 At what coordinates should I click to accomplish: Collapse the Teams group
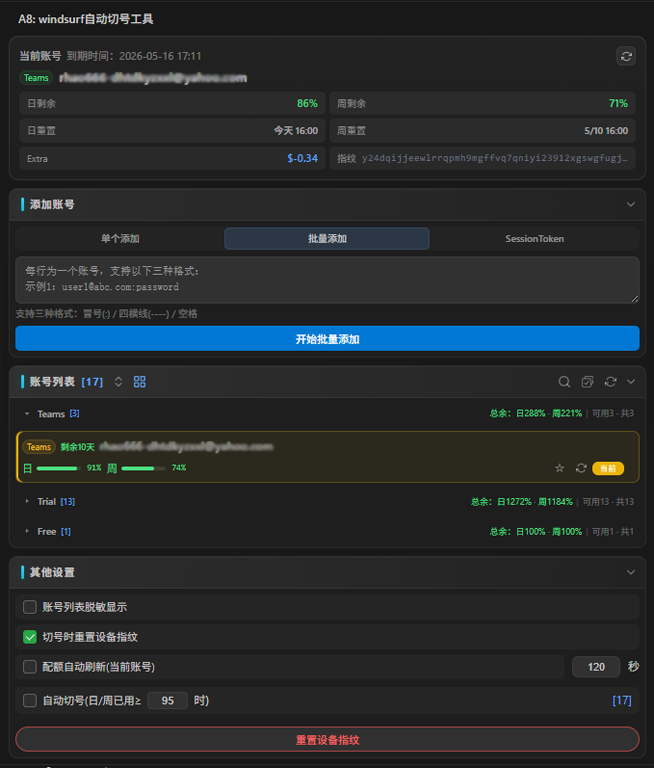tap(27, 414)
